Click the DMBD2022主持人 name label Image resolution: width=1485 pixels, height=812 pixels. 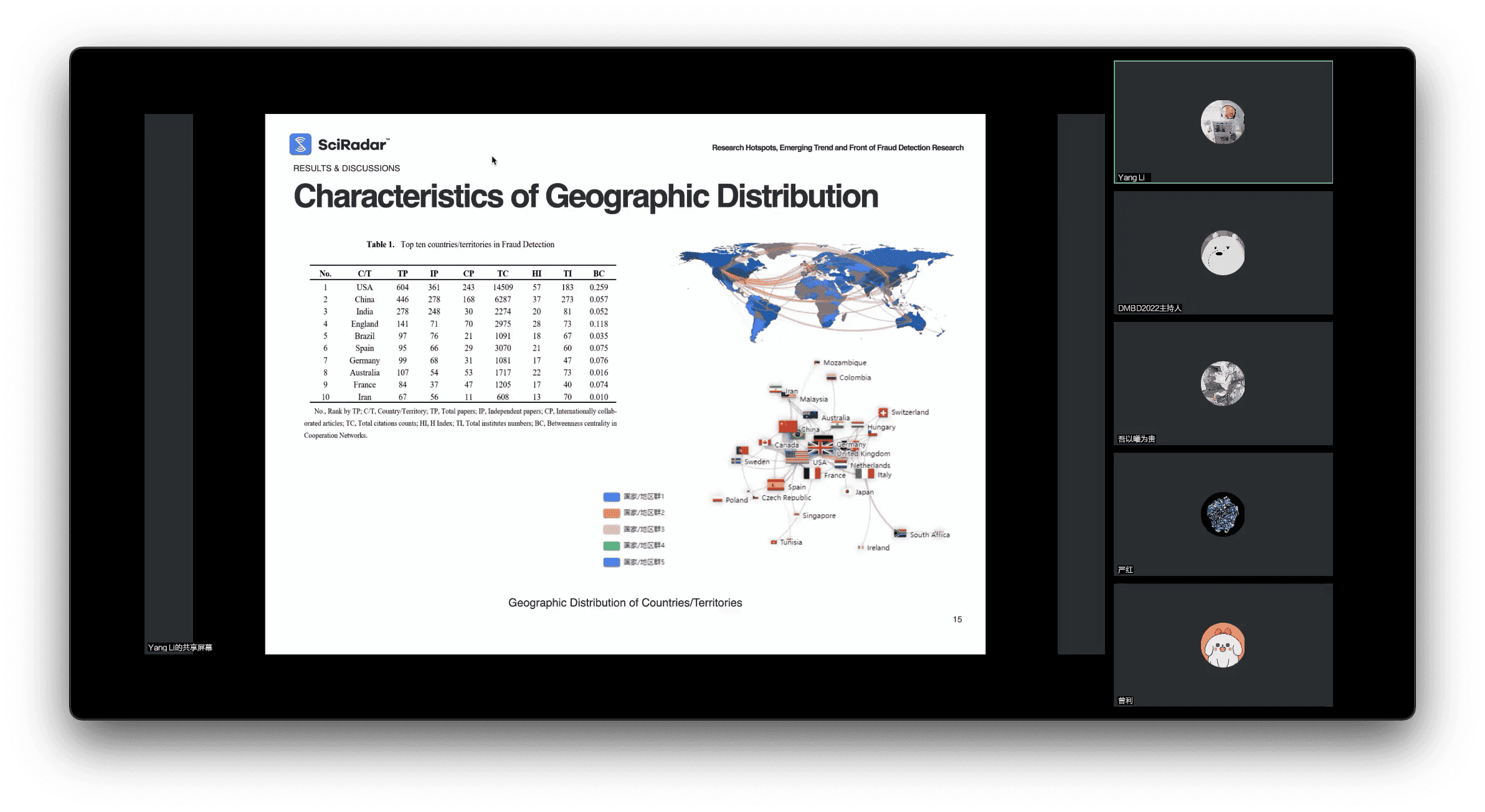[x=1149, y=308]
